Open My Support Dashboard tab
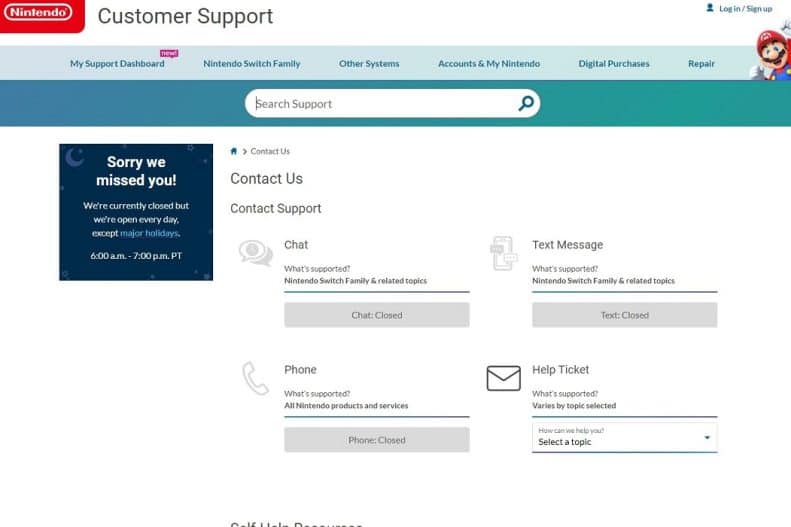The height and width of the screenshot is (527, 791). pyautogui.click(x=117, y=64)
